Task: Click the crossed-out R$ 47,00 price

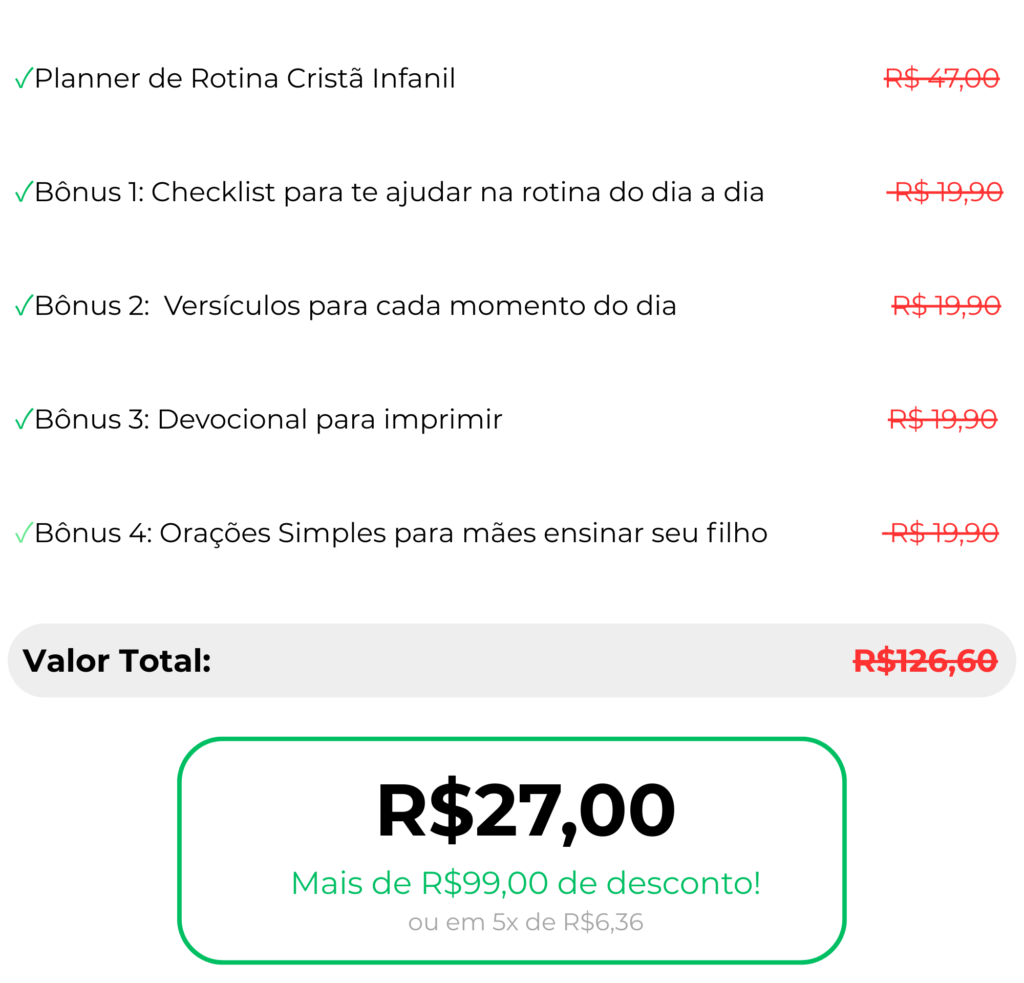Action: 942,78
